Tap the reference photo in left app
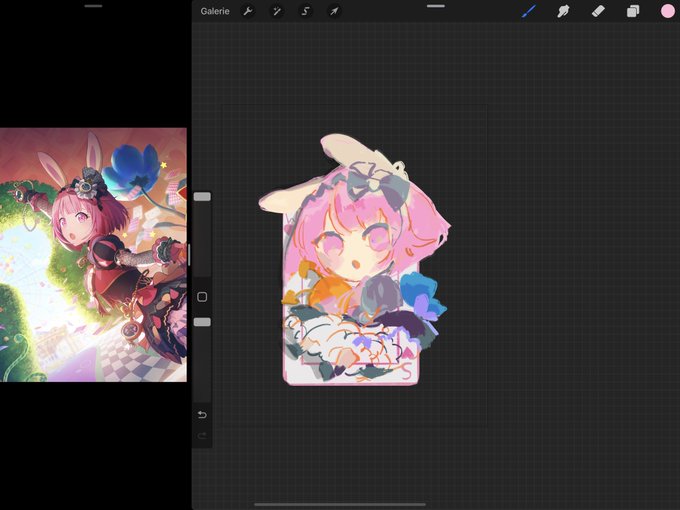The width and height of the screenshot is (680, 510). click(93, 255)
